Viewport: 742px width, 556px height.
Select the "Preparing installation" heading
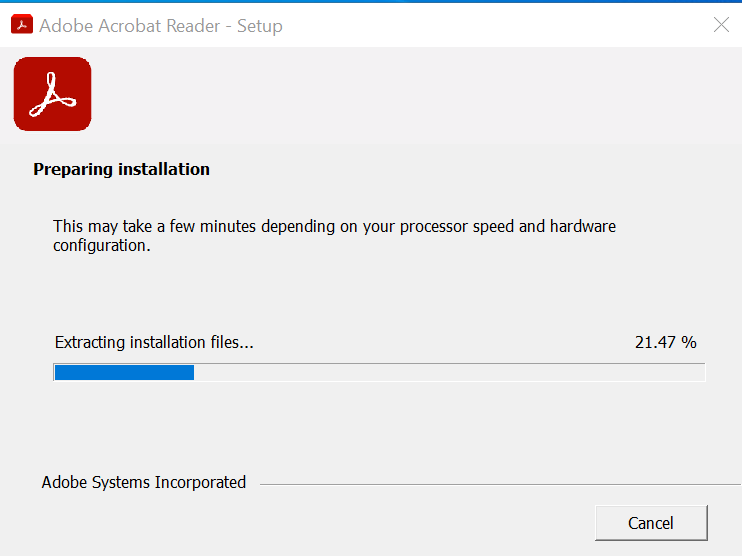[121, 169]
